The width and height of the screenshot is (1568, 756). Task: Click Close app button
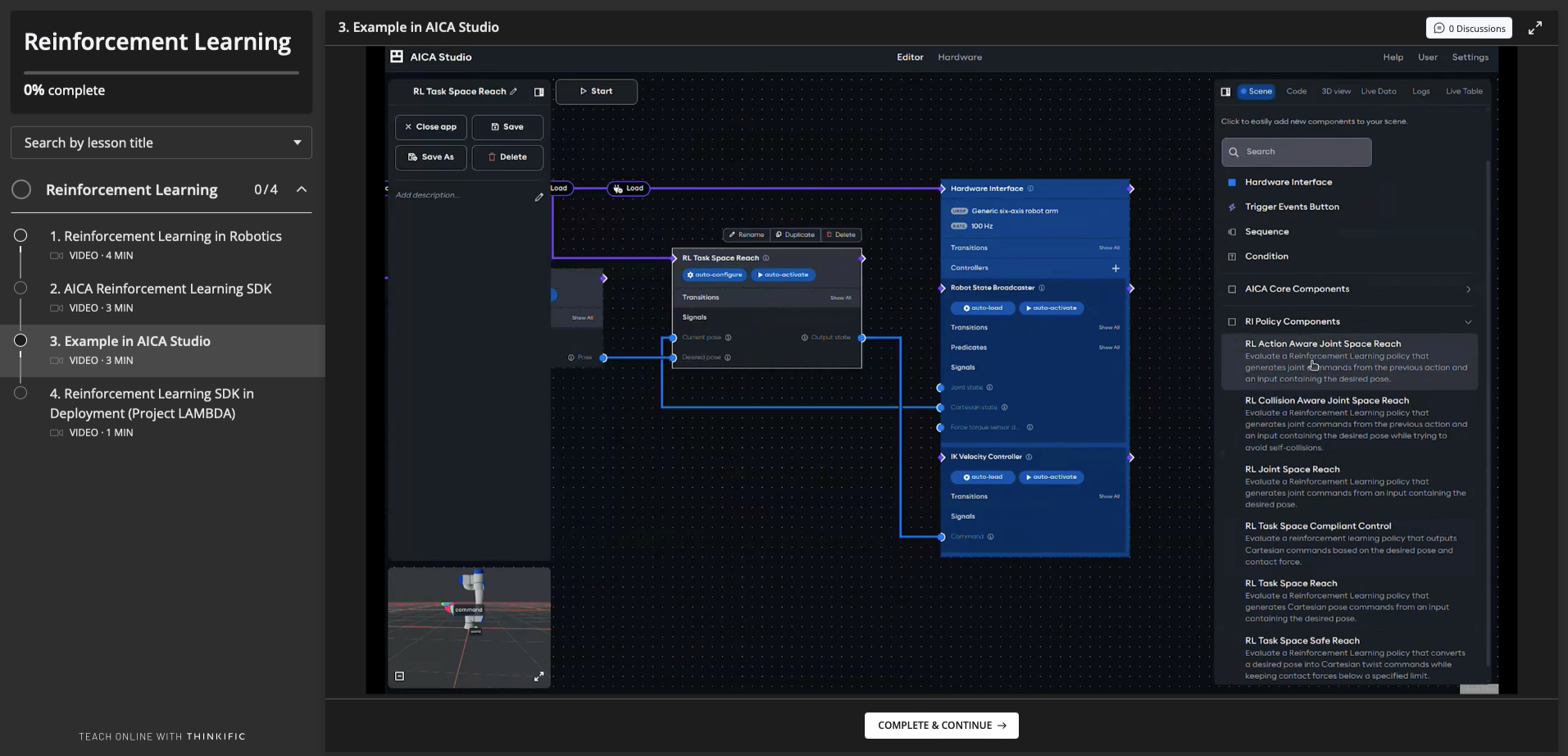[x=430, y=127]
